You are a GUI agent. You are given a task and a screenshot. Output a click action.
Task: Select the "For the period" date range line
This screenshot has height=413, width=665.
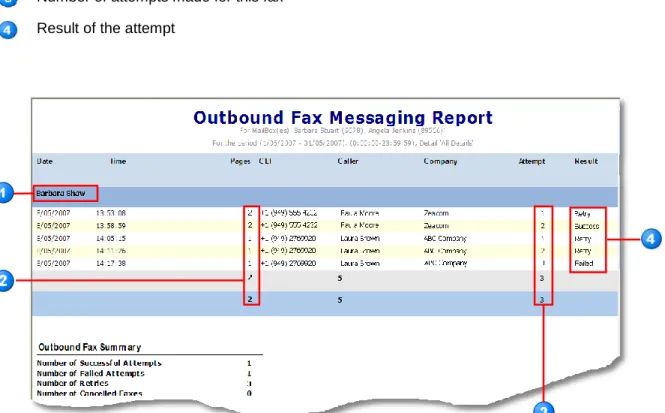click(x=343, y=143)
